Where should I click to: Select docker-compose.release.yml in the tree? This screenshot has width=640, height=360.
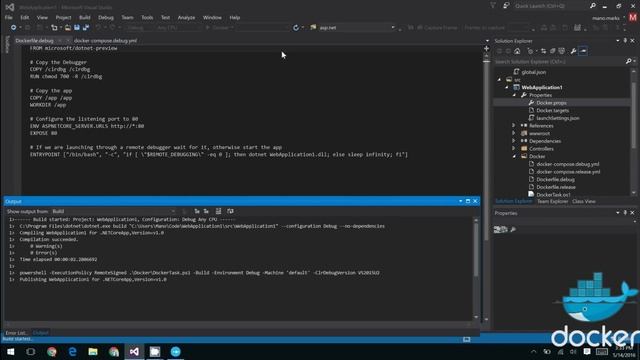coord(568,172)
